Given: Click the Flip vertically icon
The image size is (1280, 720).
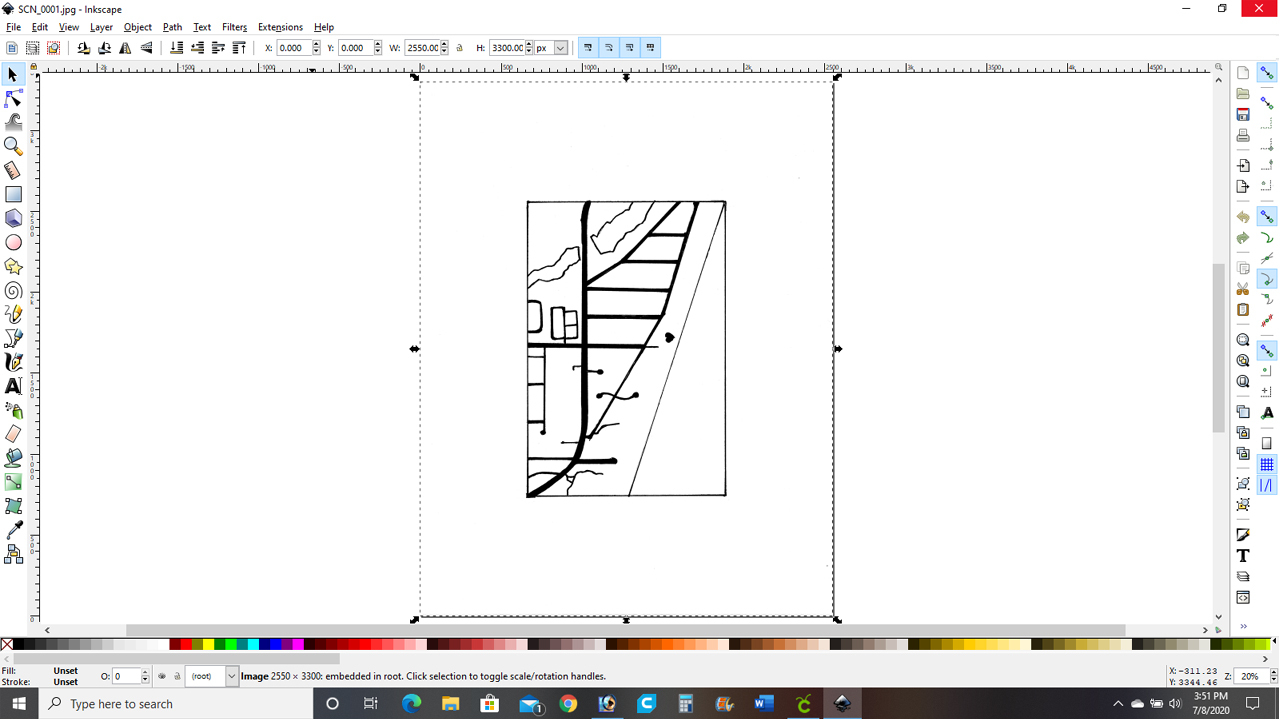Looking at the screenshot, I should [x=146, y=48].
